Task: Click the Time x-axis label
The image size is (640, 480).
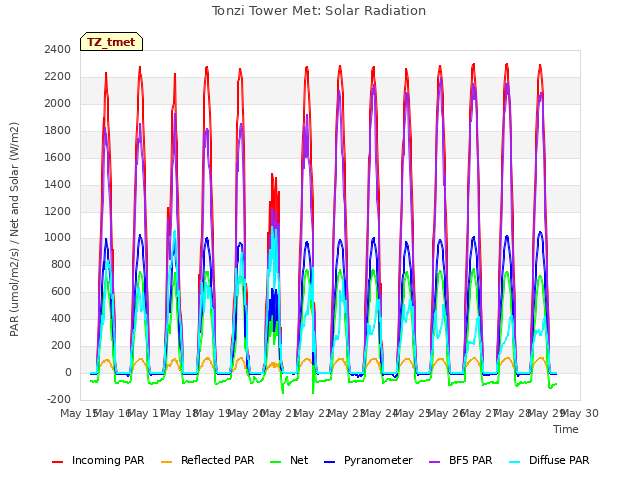Action: (x=566, y=429)
